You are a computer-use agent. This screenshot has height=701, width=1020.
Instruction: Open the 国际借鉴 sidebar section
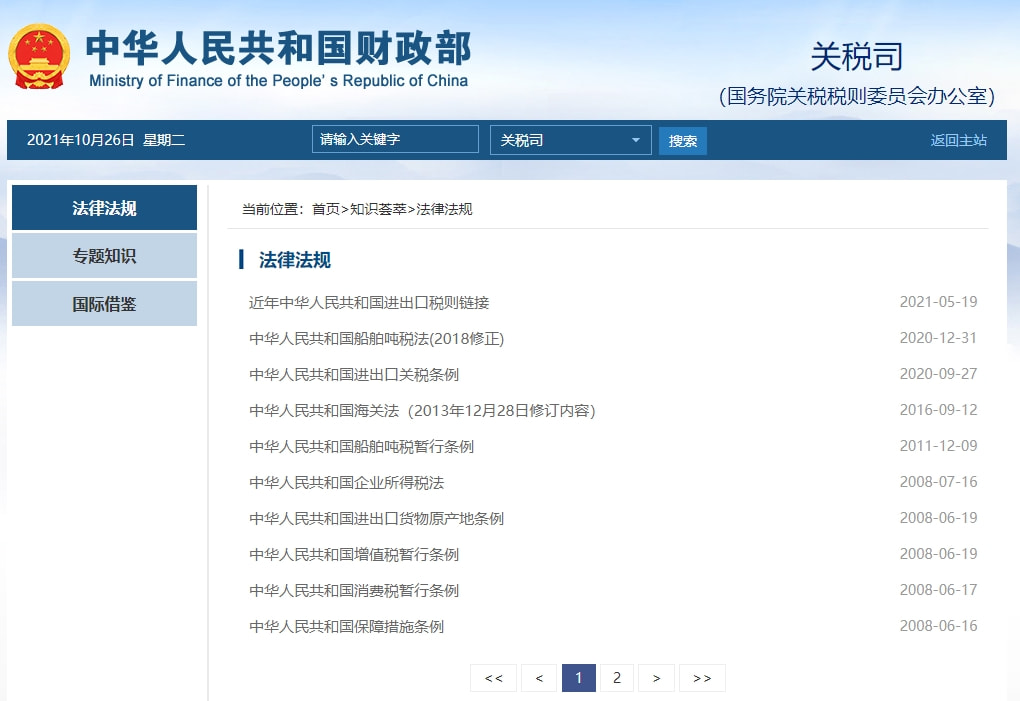click(103, 304)
